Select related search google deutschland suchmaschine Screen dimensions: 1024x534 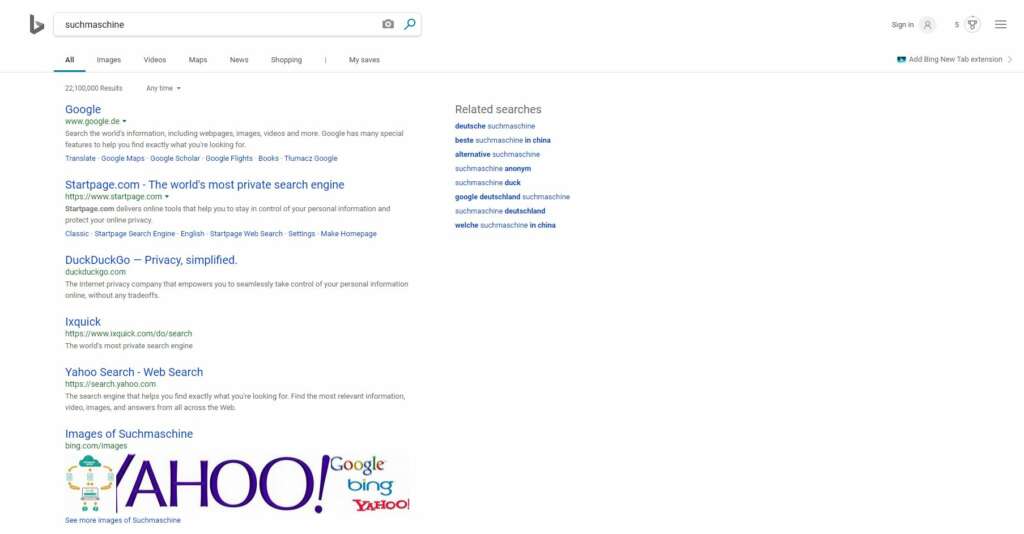click(x=513, y=196)
